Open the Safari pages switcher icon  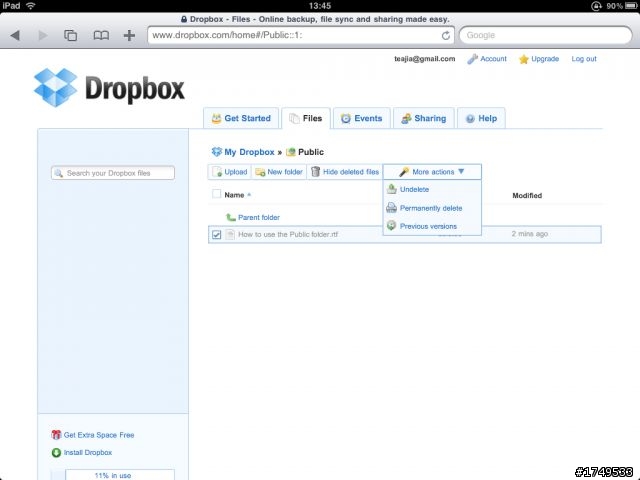70,36
